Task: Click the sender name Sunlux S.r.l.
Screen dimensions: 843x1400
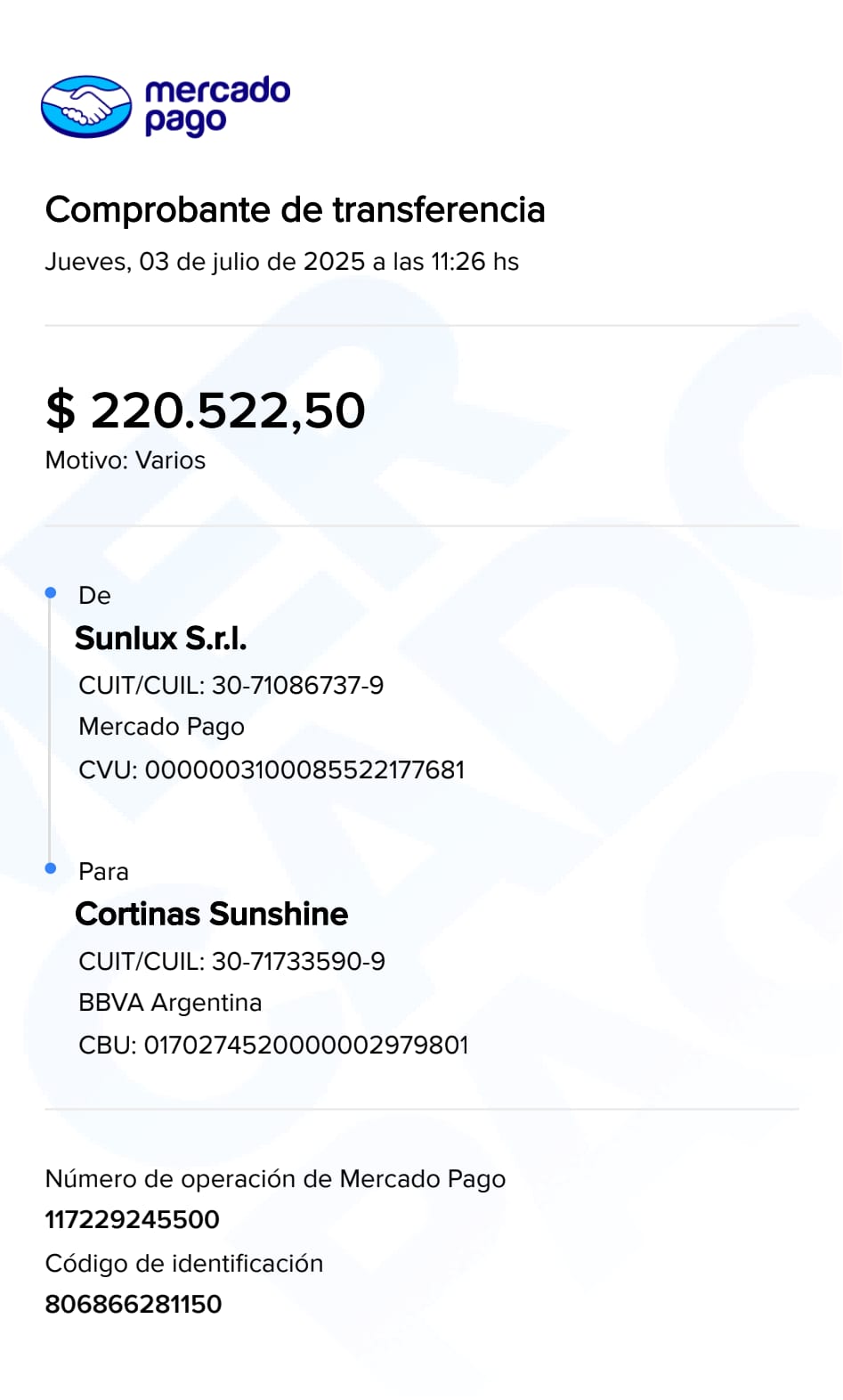Action: pos(160,639)
